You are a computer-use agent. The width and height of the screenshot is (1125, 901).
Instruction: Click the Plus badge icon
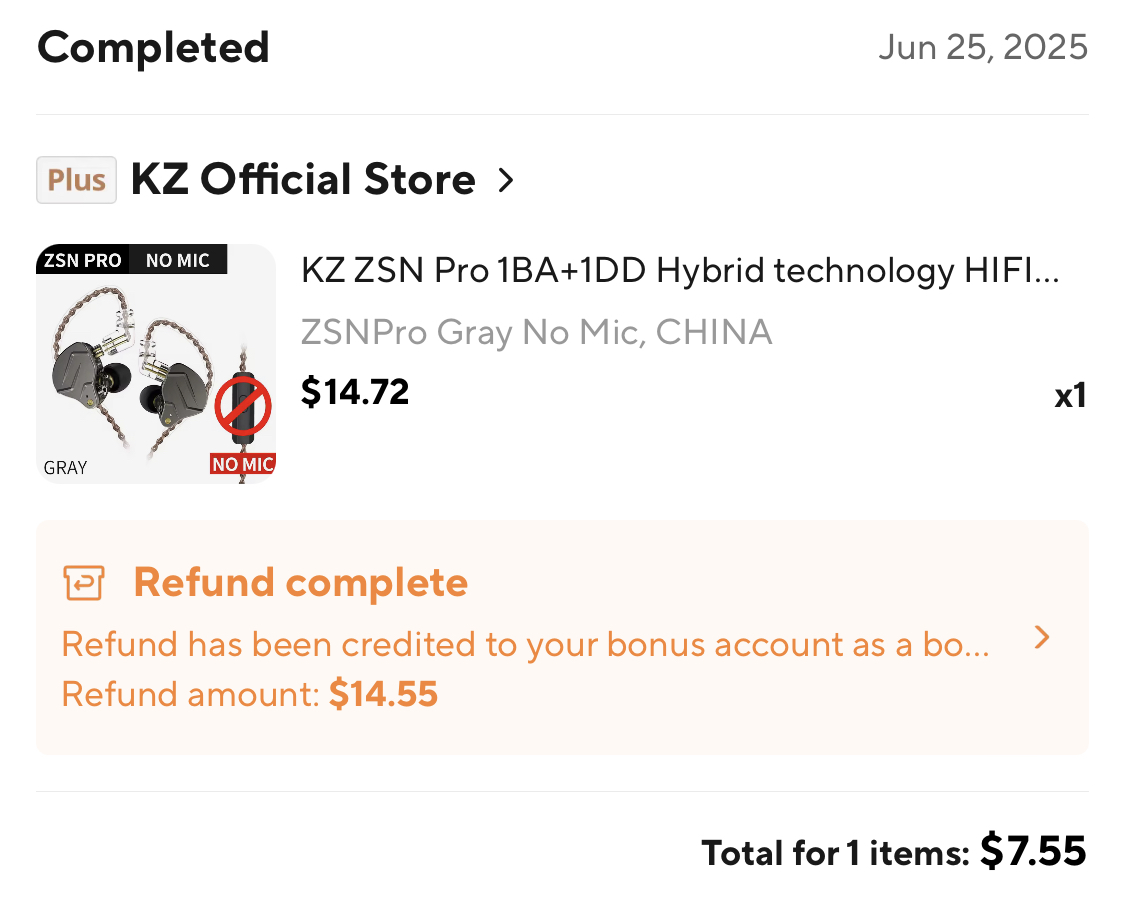click(77, 180)
